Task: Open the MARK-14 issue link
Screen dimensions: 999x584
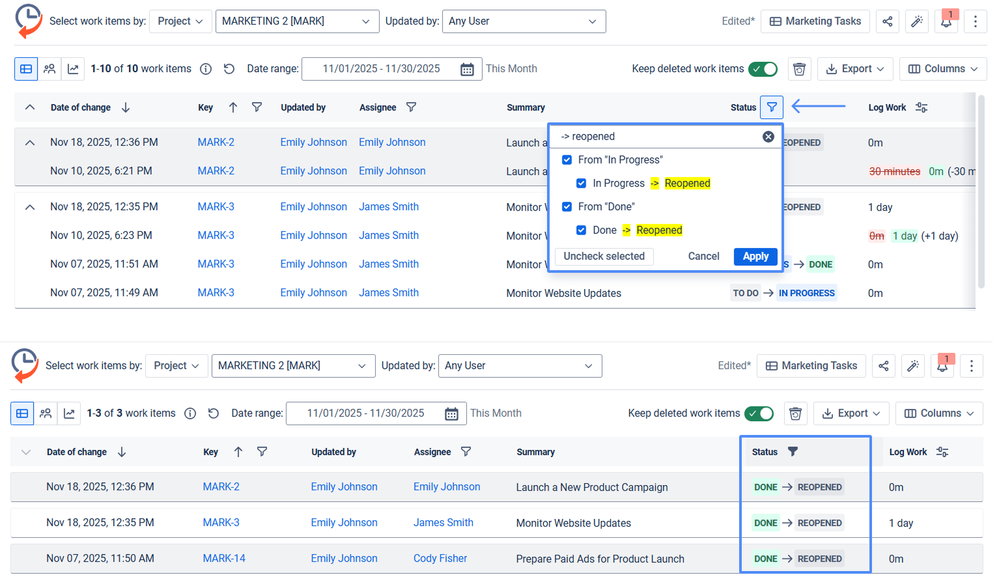Action: (x=224, y=559)
